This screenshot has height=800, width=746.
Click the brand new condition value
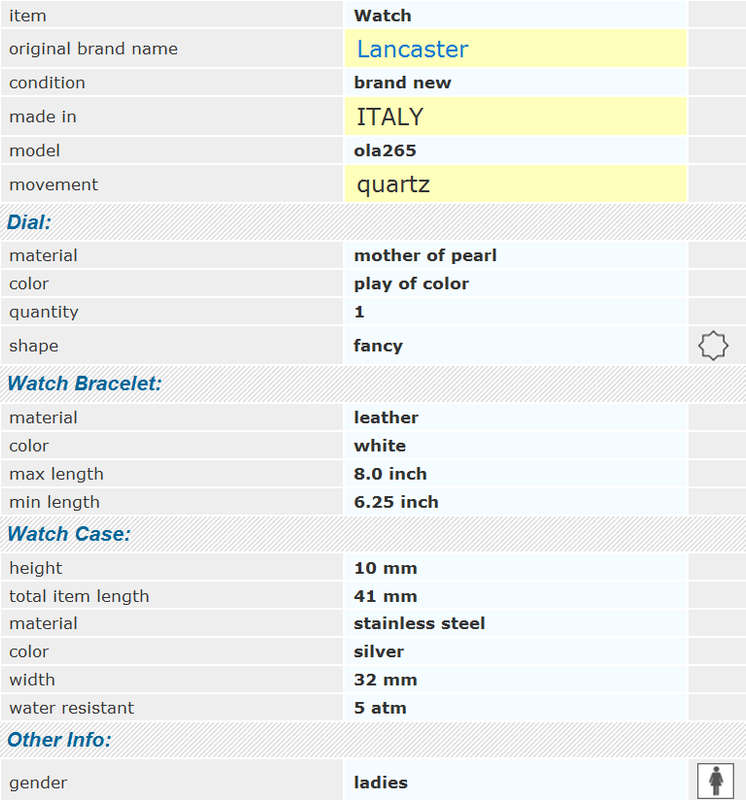tap(403, 83)
